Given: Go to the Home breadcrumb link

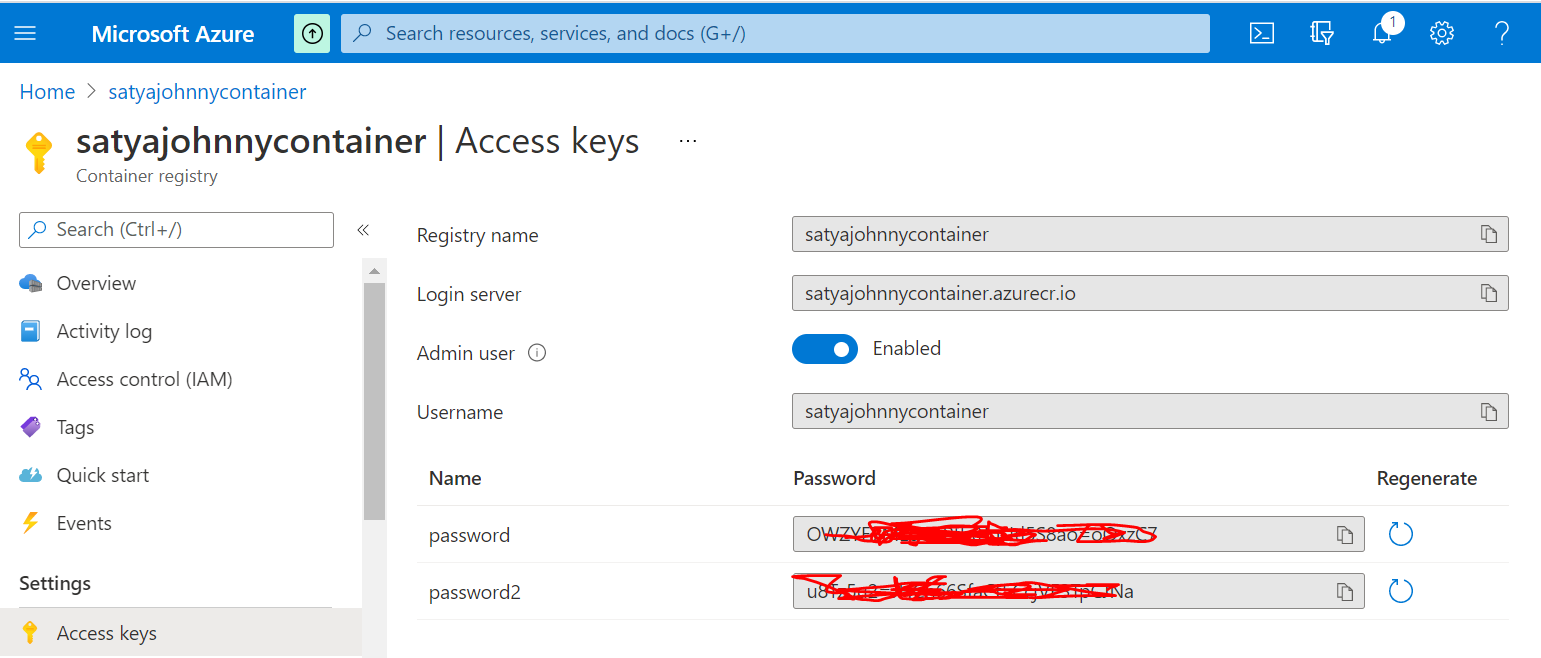Looking at the screenshot, I should pyautogui.click(x=47, y=92).
